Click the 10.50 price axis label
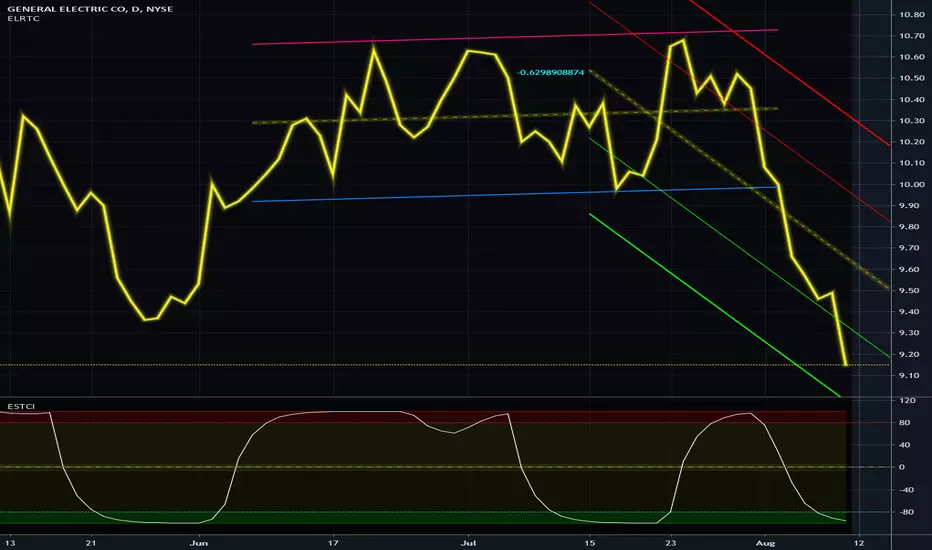Image resolution: width=932 pixels, height=550 pixels. click(911, 78)
